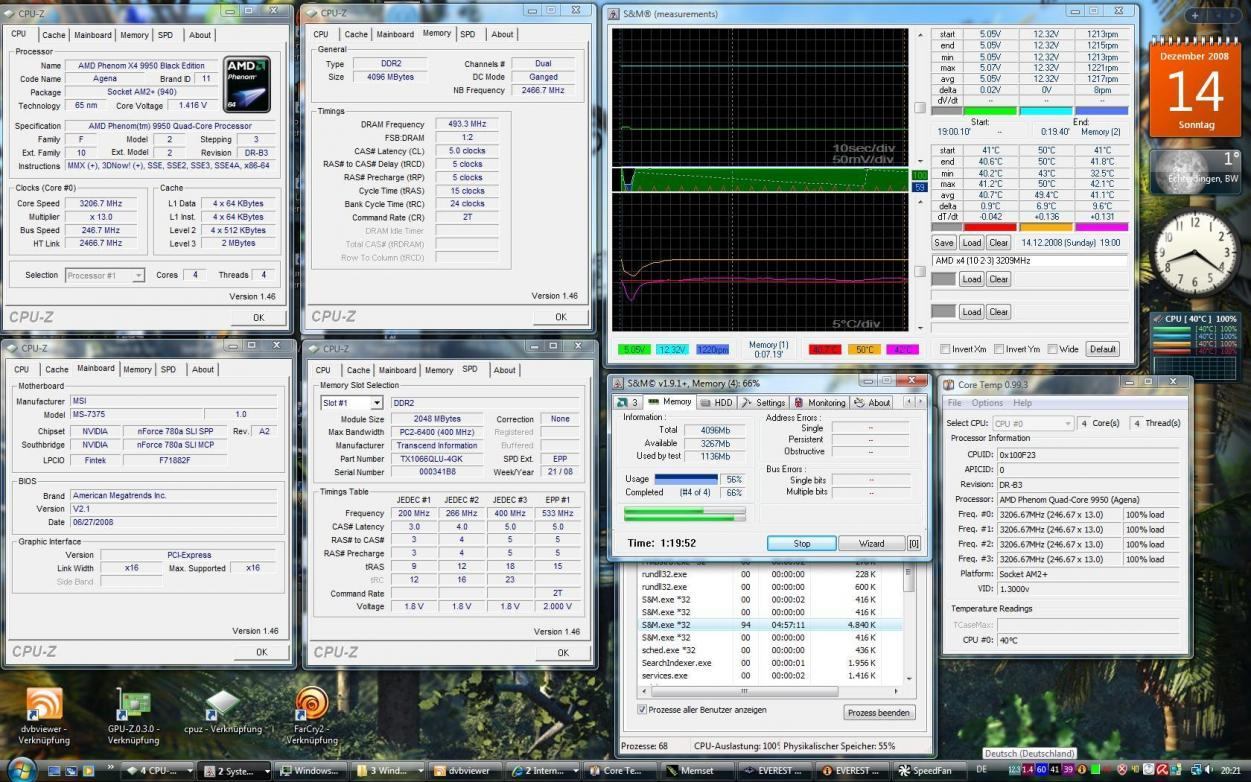
Task: Click the AMD Phenom logo in CPU-Z
Action: (x=246, y=85)
